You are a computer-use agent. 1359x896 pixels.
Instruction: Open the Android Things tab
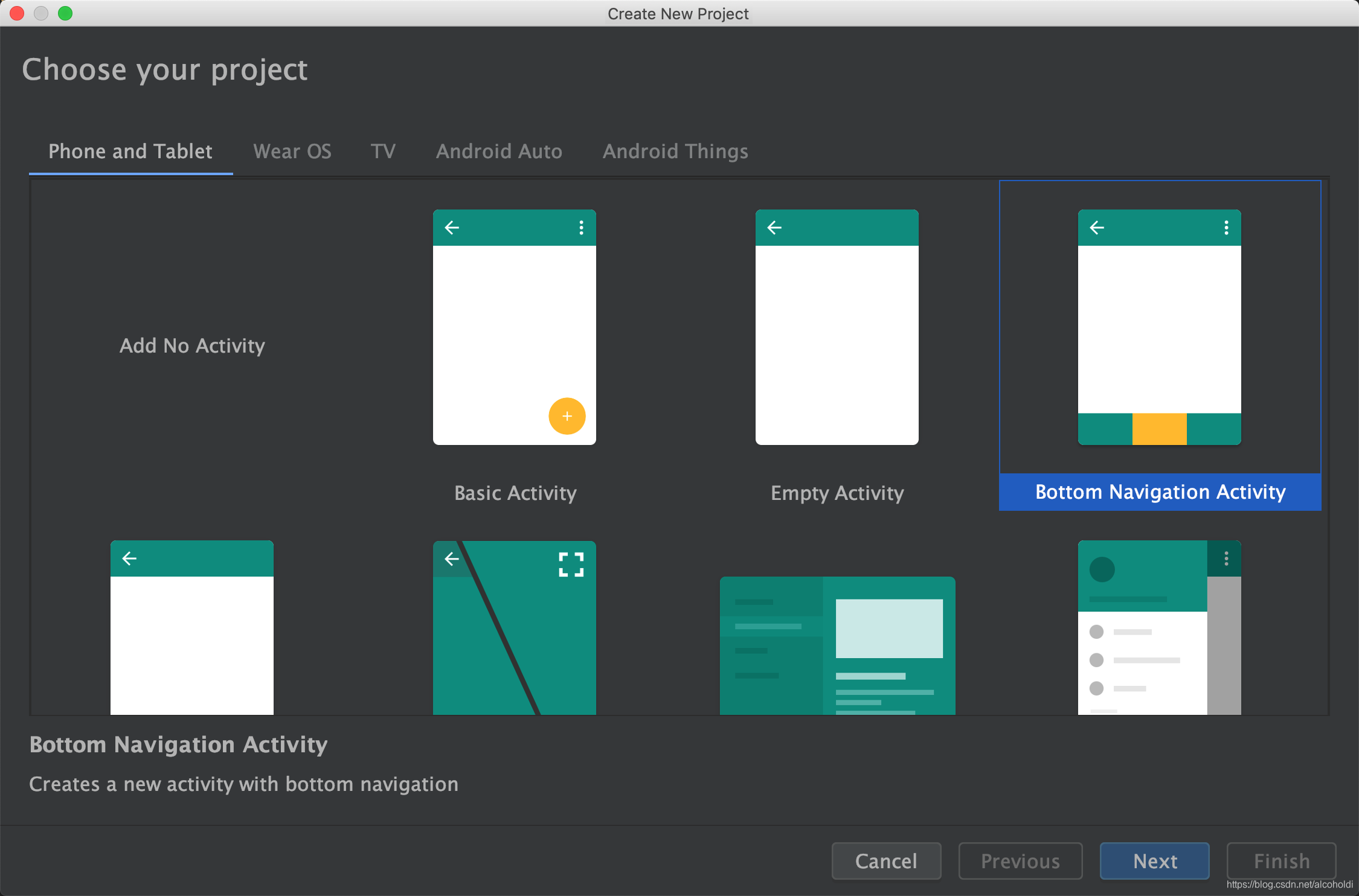pyautogui.click(x=676, y=151)
